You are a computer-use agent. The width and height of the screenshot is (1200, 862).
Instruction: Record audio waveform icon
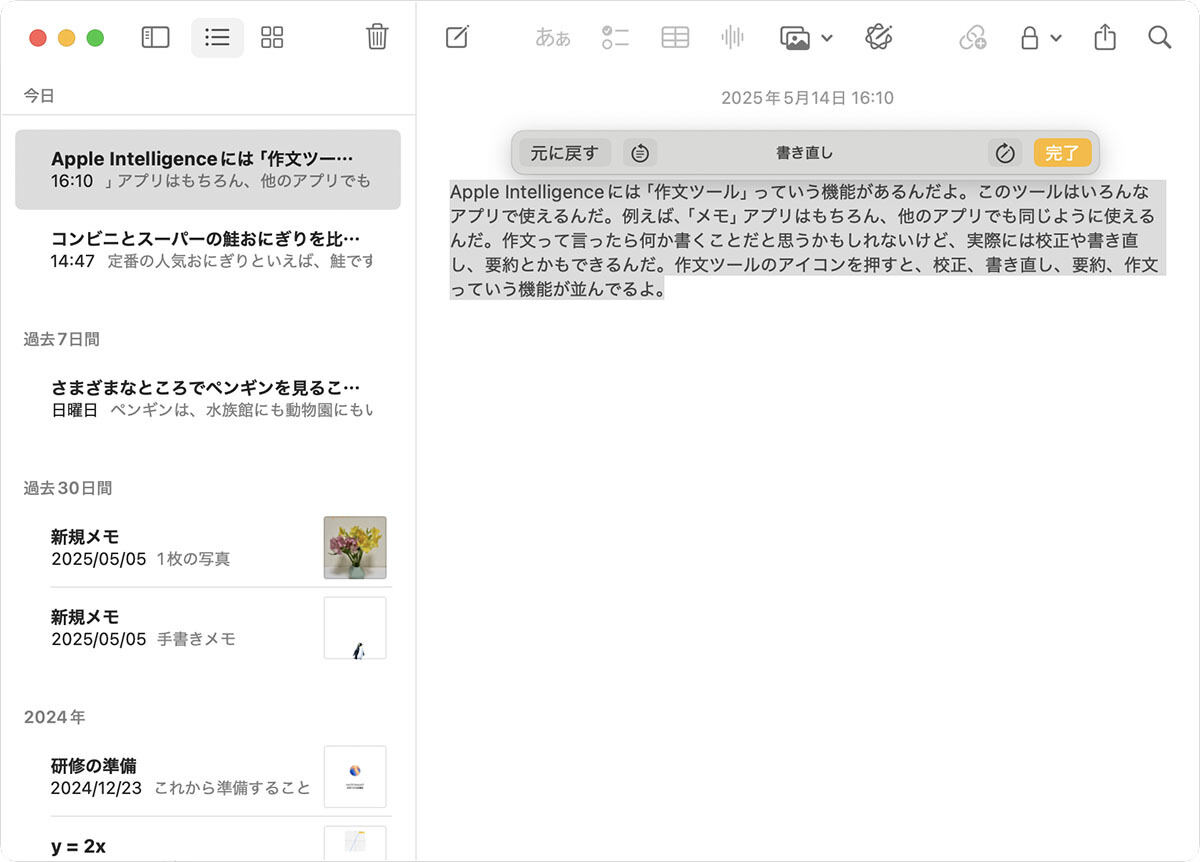click(733, 38)
